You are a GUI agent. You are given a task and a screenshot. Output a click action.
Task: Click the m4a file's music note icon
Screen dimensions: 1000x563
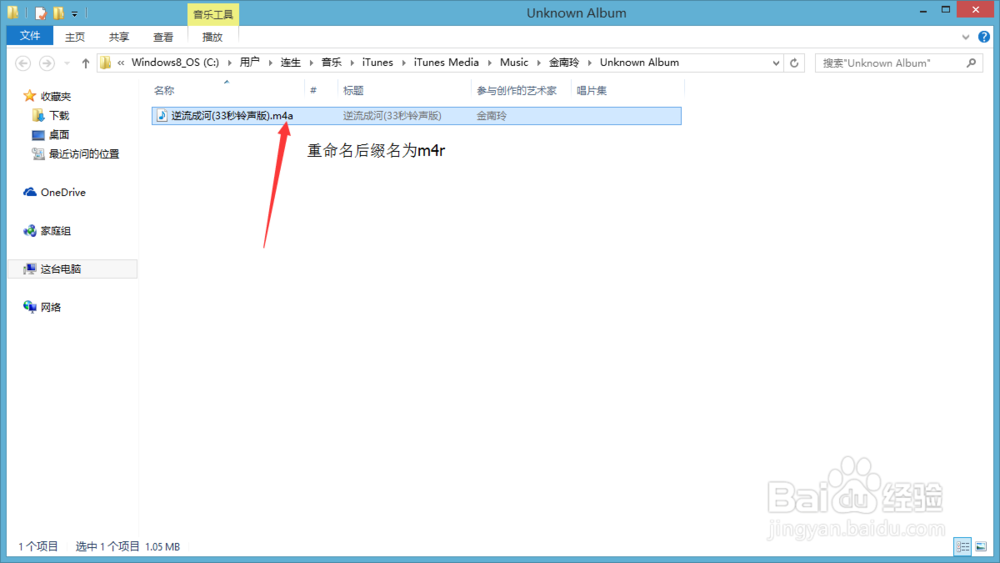click(162, 115)
